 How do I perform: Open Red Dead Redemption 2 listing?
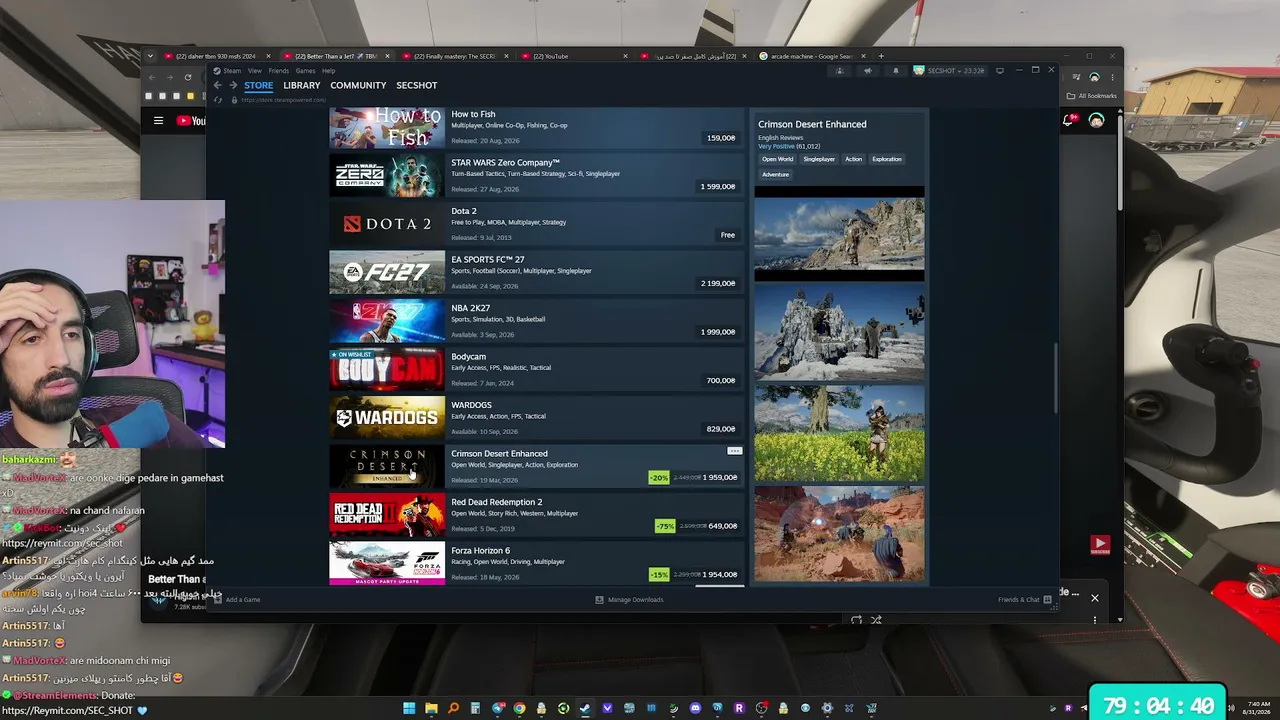coord(538,515)
